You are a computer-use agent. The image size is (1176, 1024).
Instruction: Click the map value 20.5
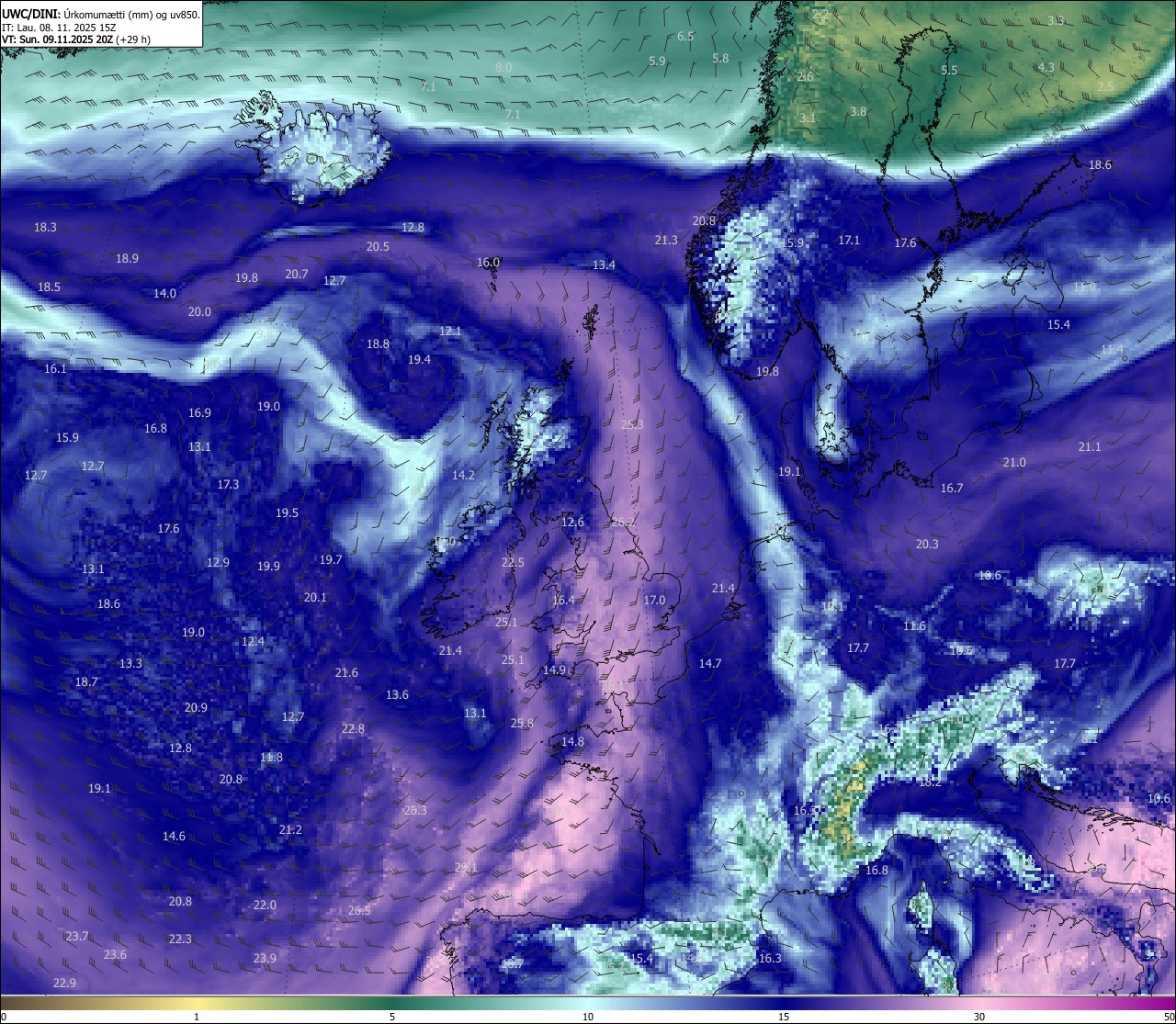378,246
